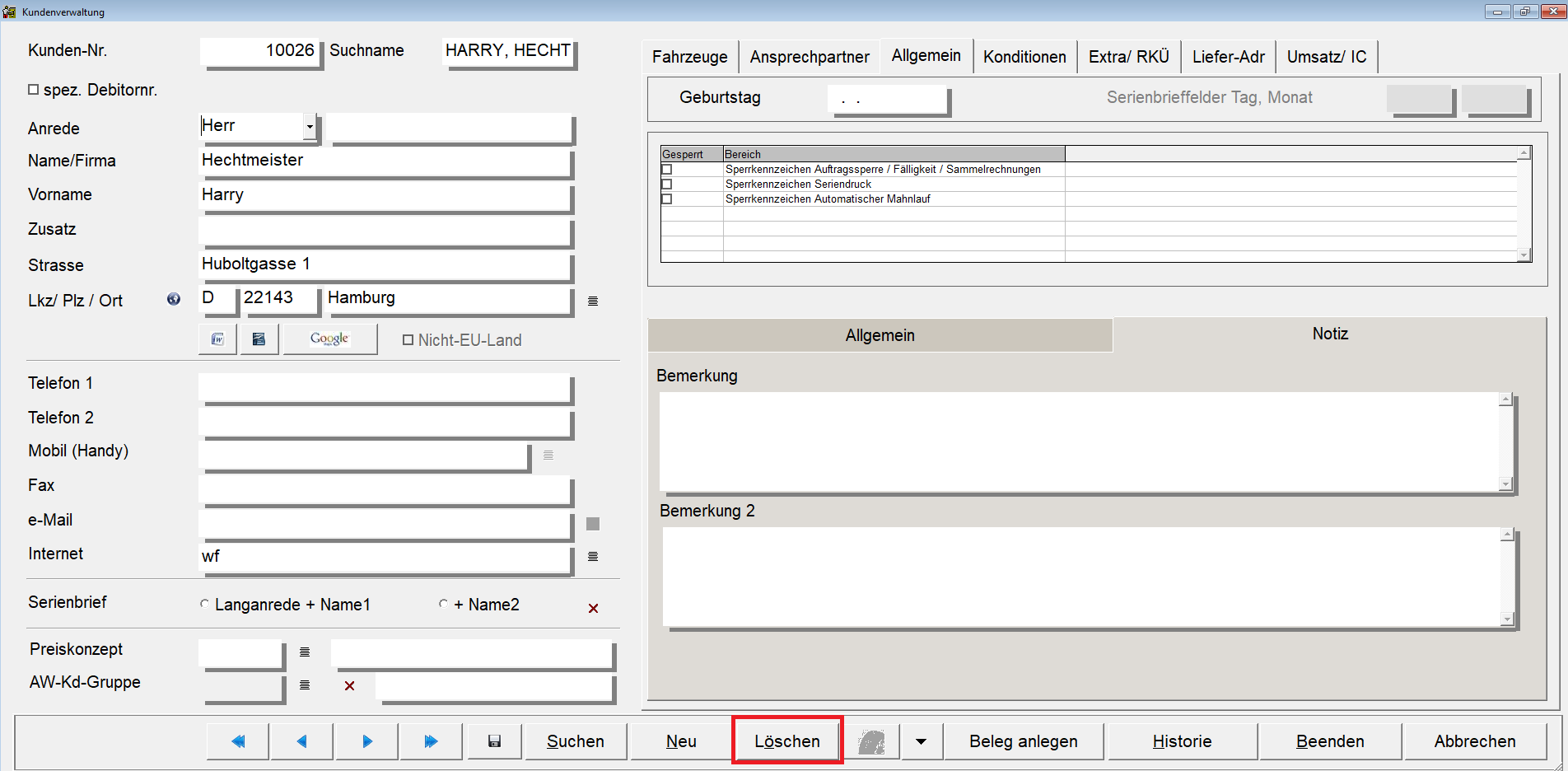Image resolution: width=1568 pixels, height=771 pixels.
Task: Open the list icon next to the Internet field
Action: [x=593, y=557]
